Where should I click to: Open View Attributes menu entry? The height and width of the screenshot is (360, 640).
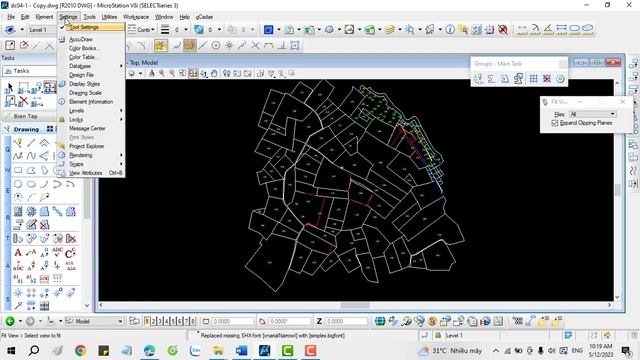86,173
